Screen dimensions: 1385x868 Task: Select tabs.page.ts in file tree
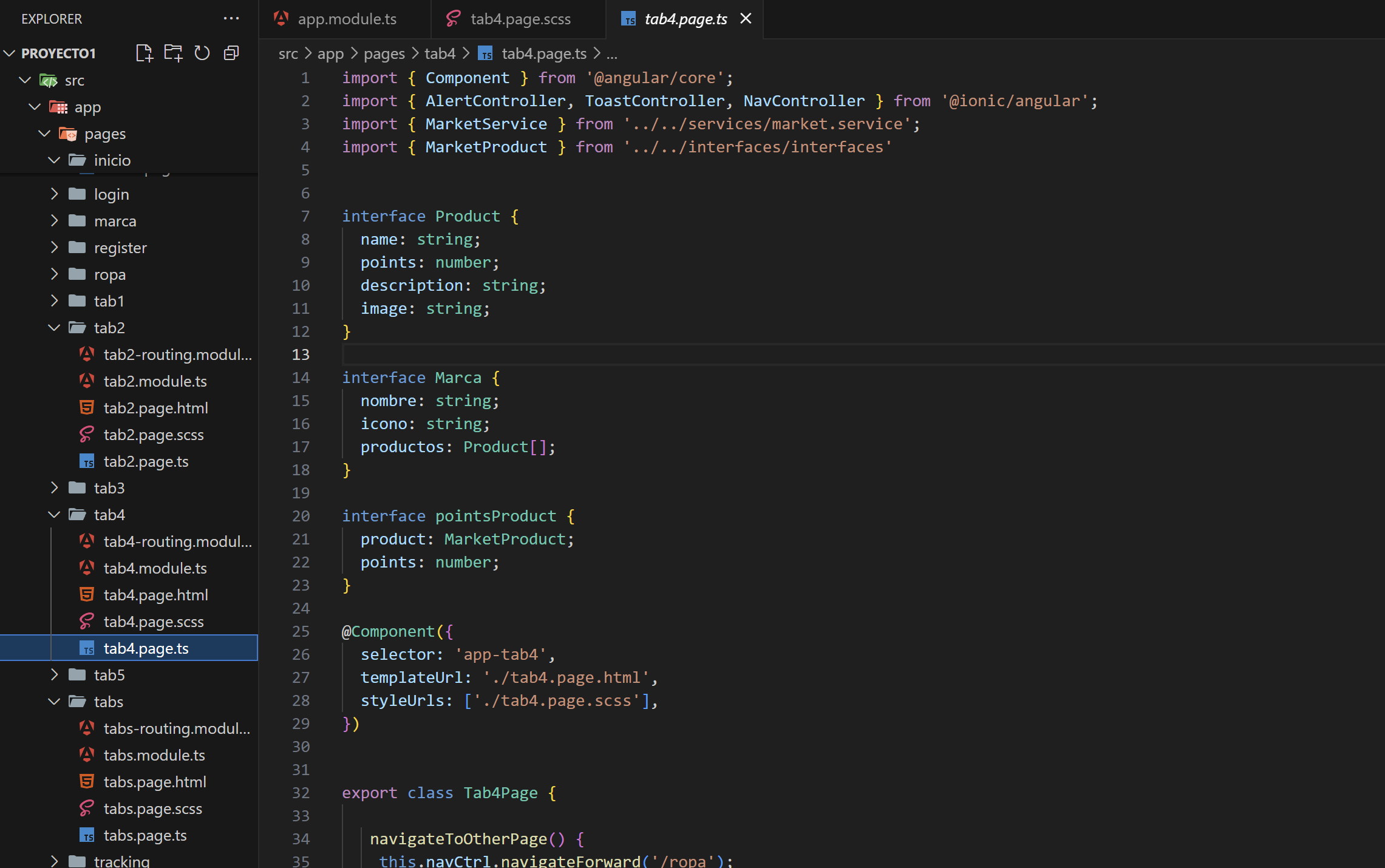pyautogui.click(x=145, y=835)
